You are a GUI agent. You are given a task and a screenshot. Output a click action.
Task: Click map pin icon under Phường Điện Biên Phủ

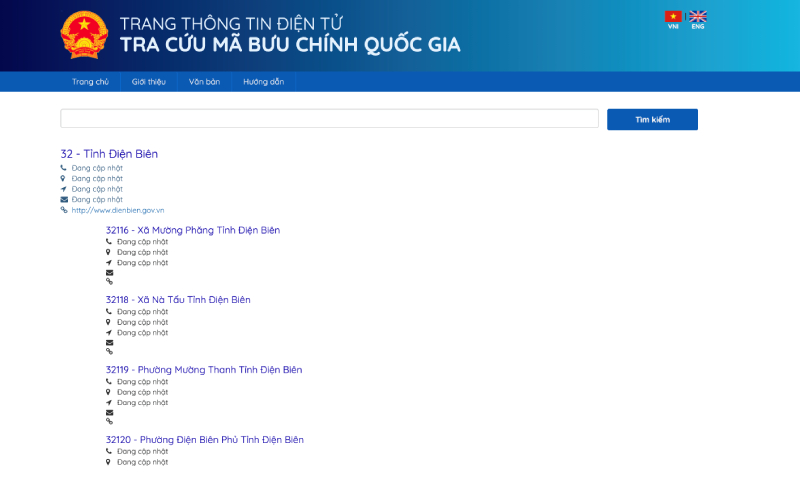(108, 462)
